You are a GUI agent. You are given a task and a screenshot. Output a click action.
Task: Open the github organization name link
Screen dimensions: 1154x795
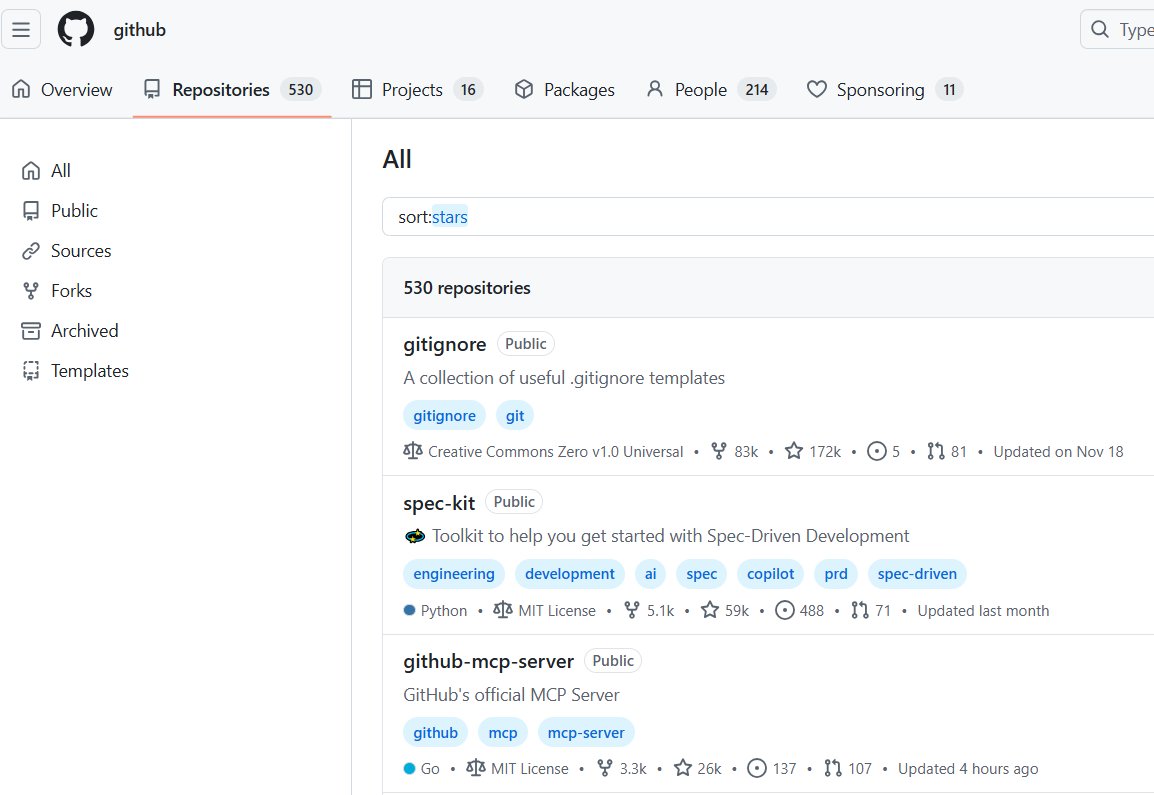coord(139,30)
